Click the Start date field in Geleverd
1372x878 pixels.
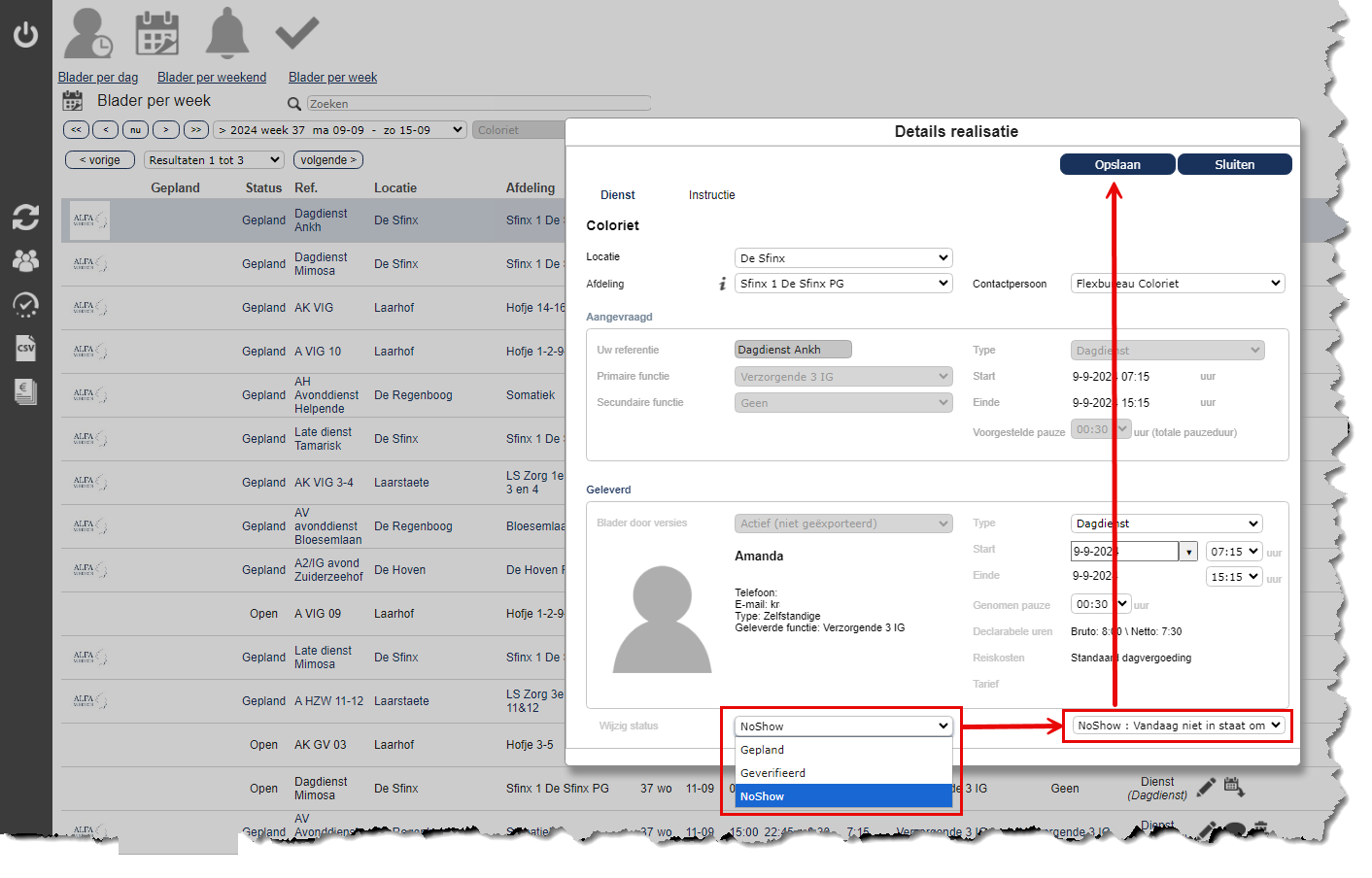[x=1124, y=552]
